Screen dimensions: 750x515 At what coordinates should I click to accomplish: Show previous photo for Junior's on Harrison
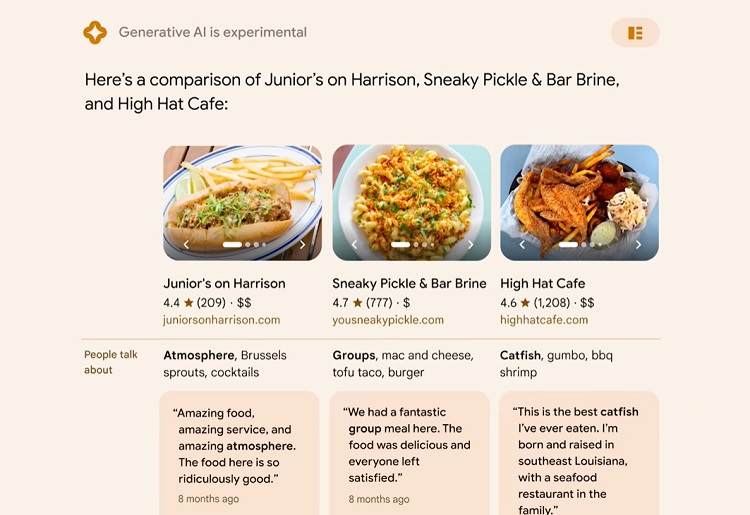pos(186,244)
